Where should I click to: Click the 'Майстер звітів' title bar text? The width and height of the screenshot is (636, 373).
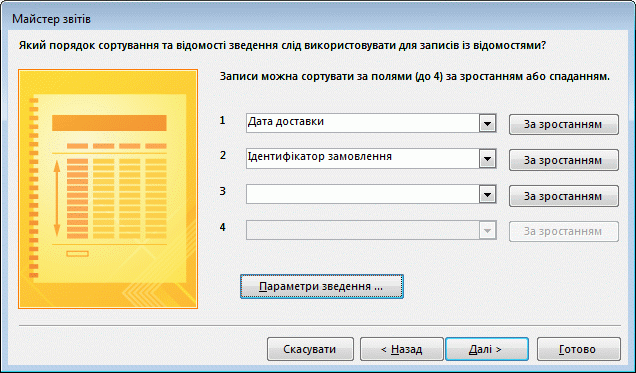click(x=52, y=19)
